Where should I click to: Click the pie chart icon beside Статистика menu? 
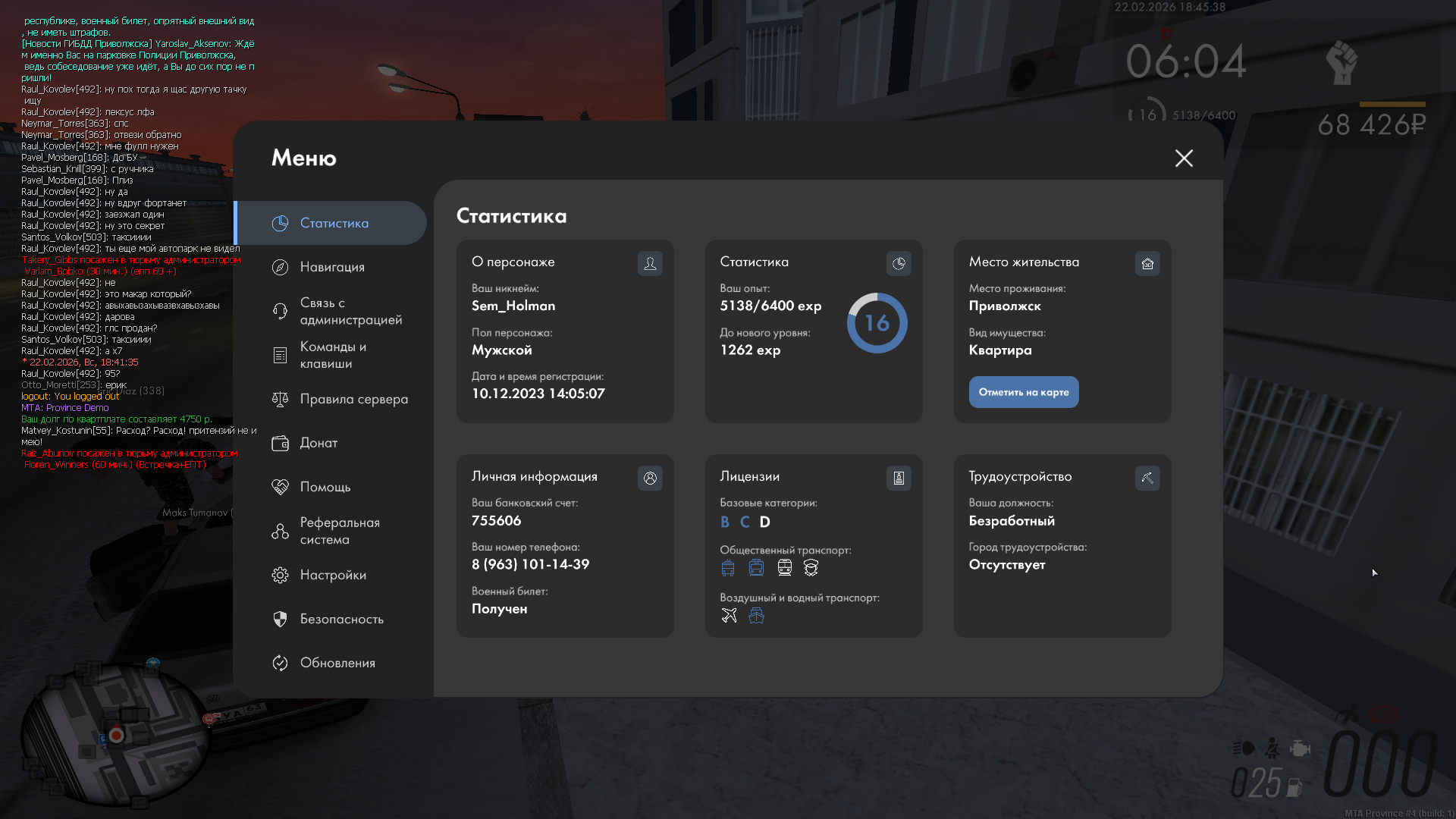click(x=280, y=223)
